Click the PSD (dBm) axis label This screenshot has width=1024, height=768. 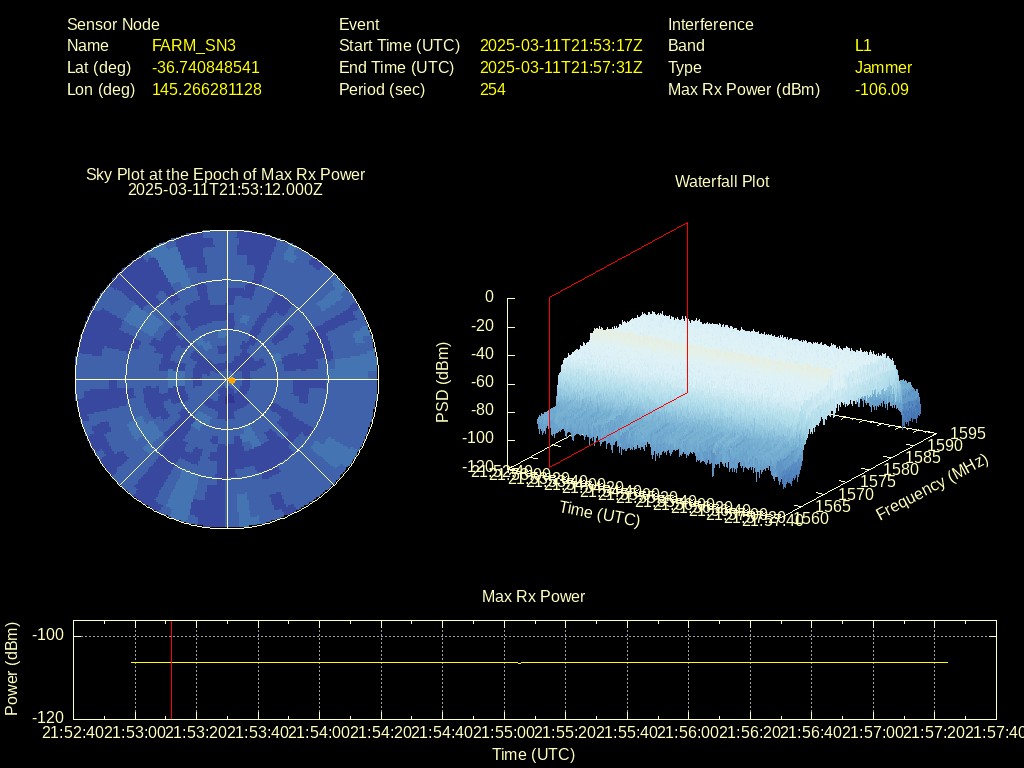click(443, 382)
